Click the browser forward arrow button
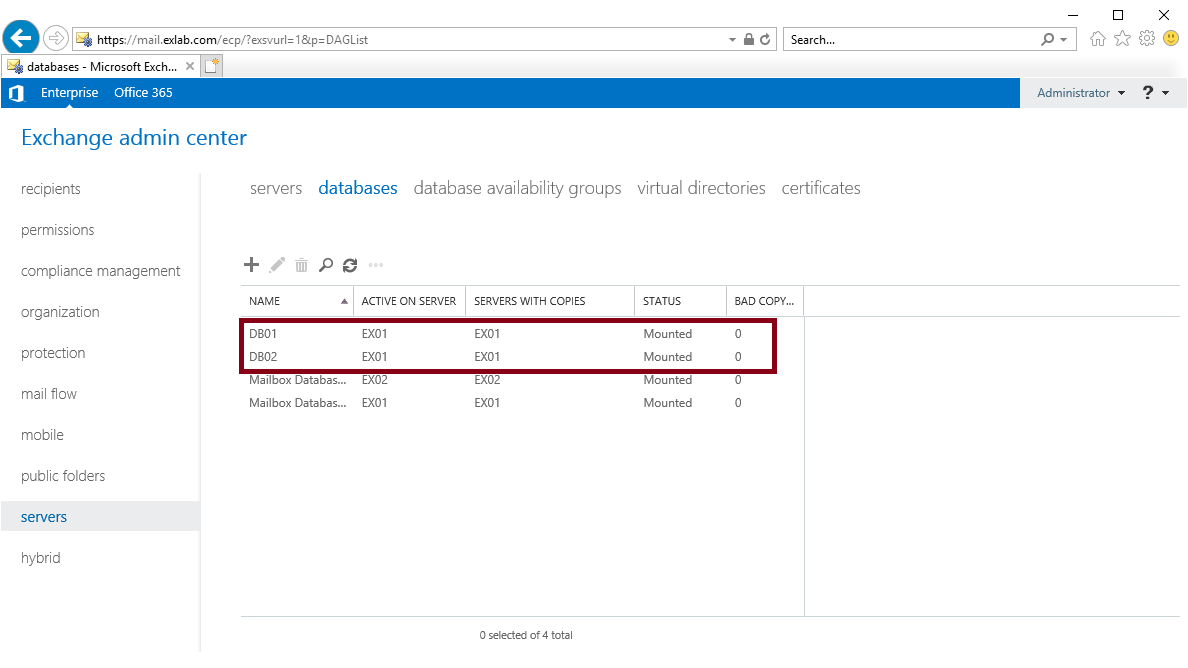 [55, 38]
